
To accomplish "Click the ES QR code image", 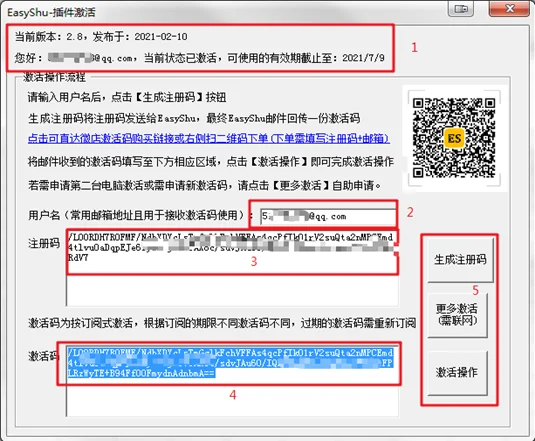I will (454, 138).
